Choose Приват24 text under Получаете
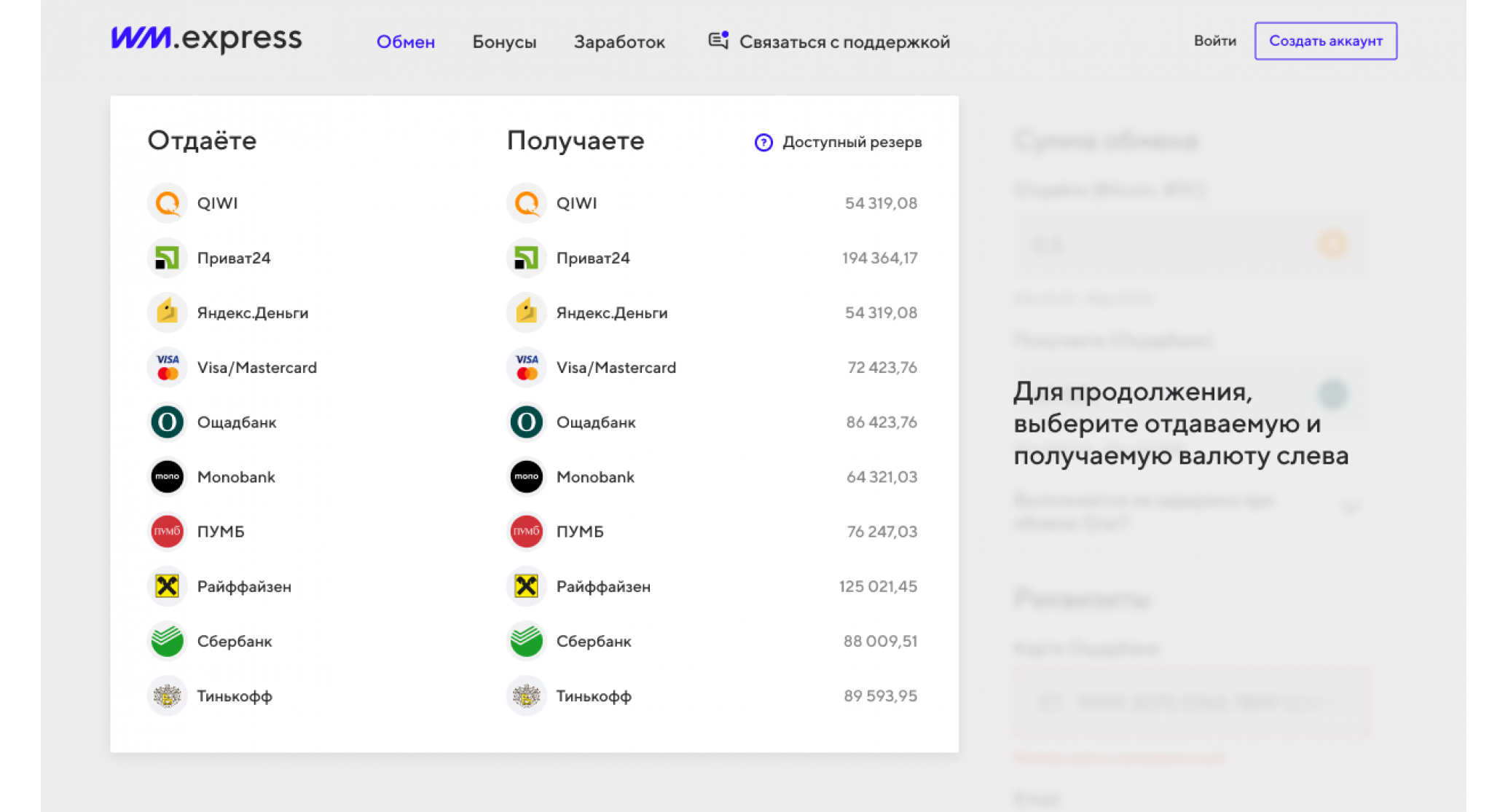 click(593, 258)
